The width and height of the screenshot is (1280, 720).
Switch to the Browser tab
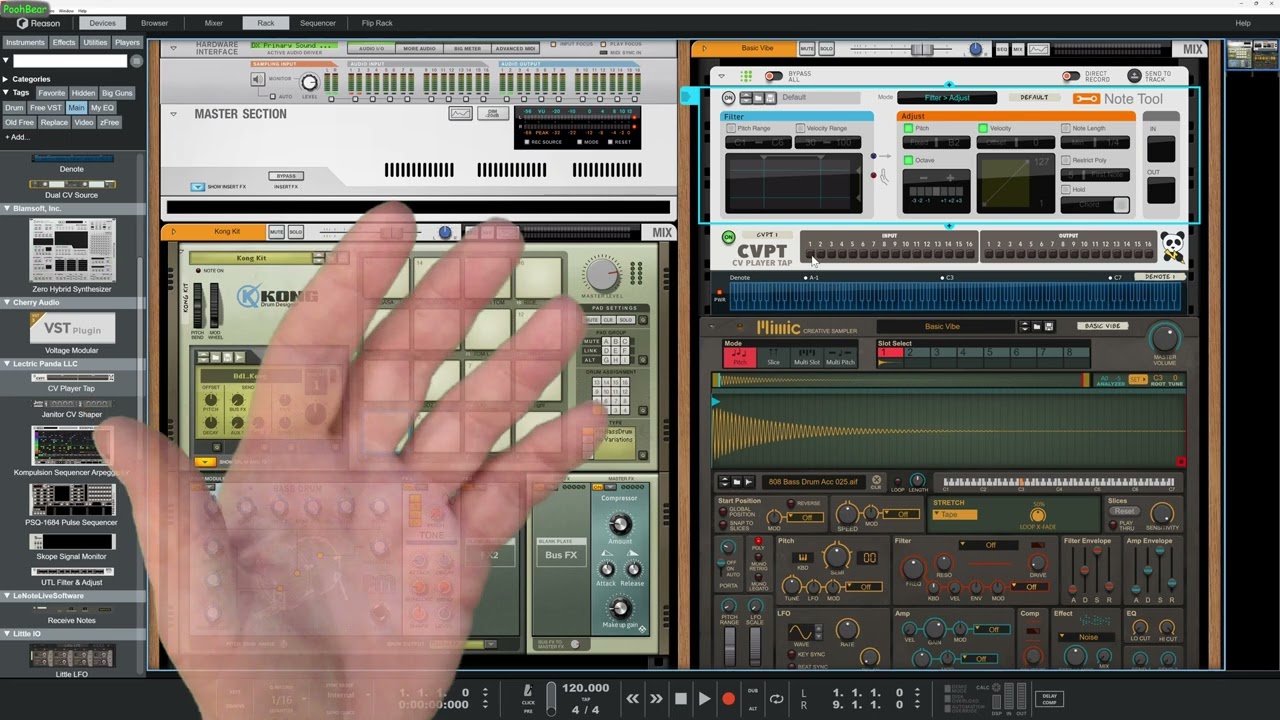pyautogui.click(x=154, y=23)
